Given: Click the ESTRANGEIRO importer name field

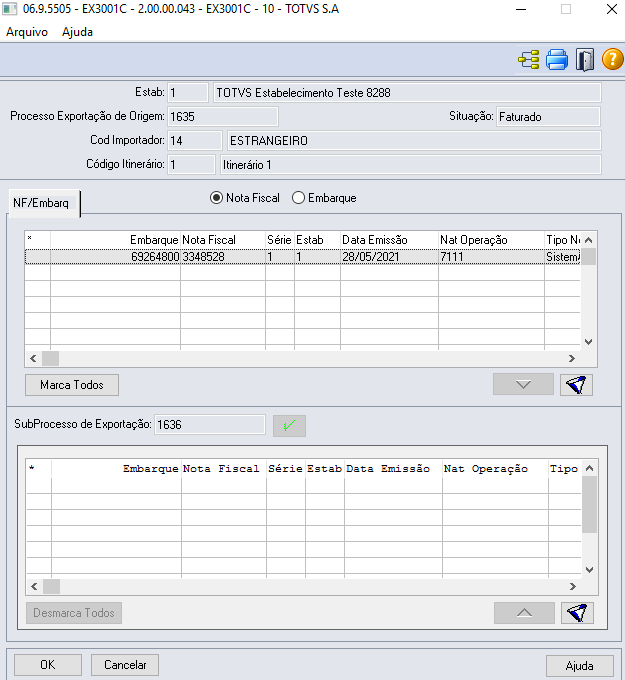Looking at the screenshot, I should [414, 141].
